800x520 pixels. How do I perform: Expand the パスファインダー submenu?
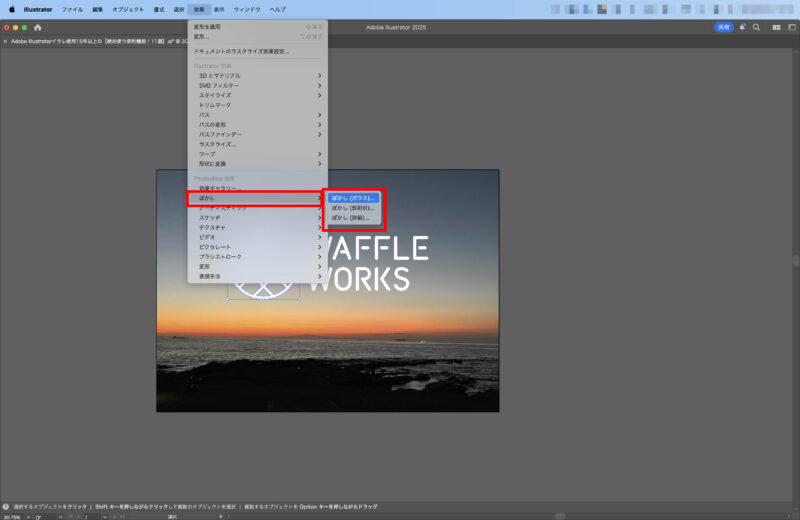[257, 134]
